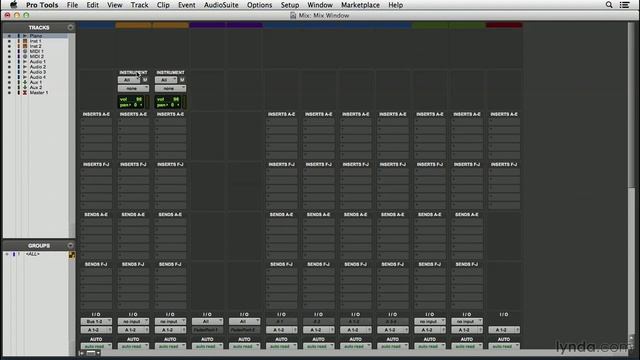Click the MIDI 1 track type icon

pyautogui.click(x=25, y=51)
